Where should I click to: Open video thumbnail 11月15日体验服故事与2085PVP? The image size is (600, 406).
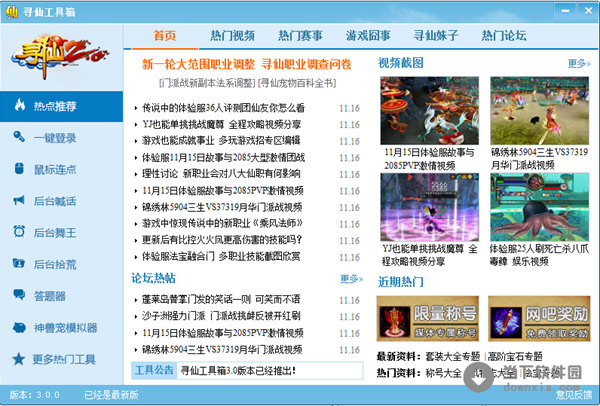coord(429,111)
